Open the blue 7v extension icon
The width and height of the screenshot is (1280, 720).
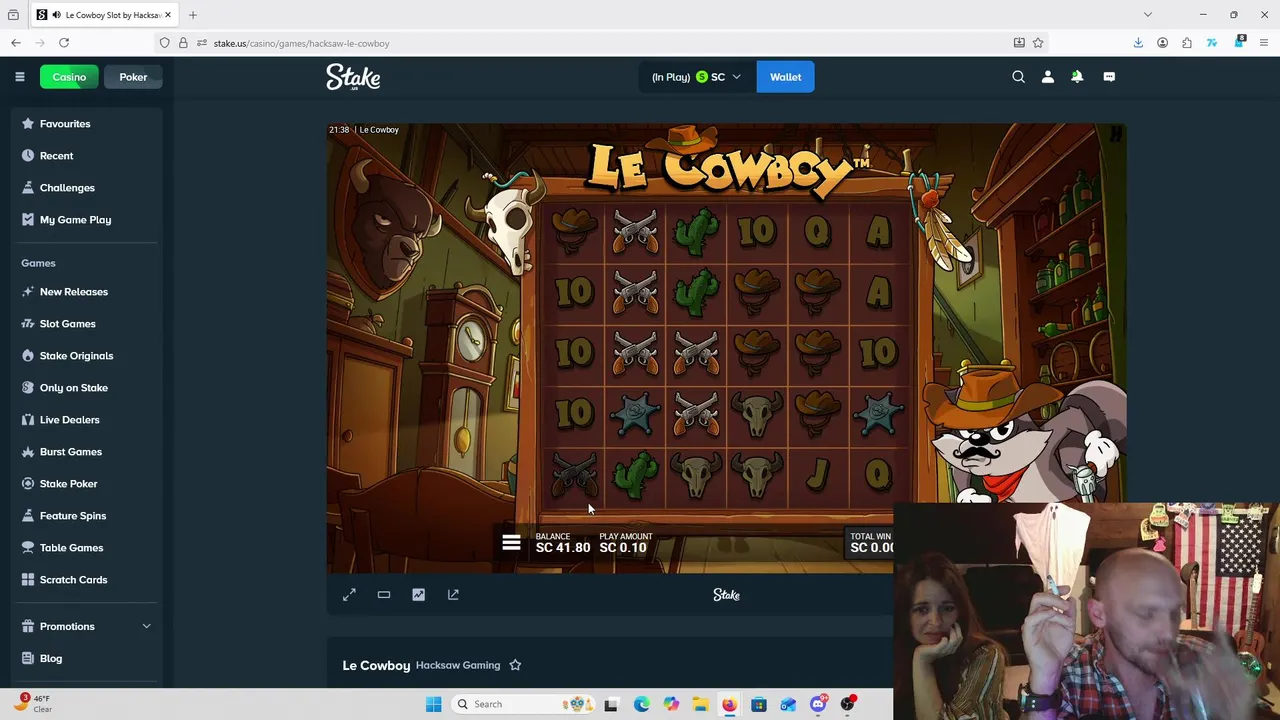click(1212, 43)
